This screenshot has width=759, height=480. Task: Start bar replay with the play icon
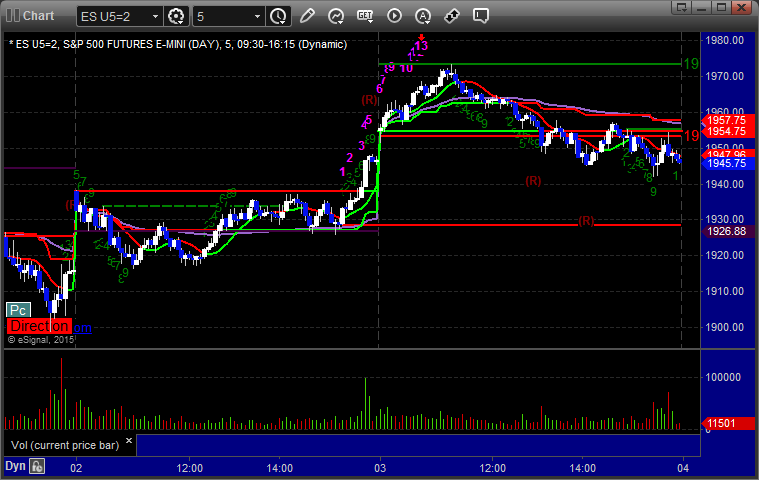[x=394, y=16]
